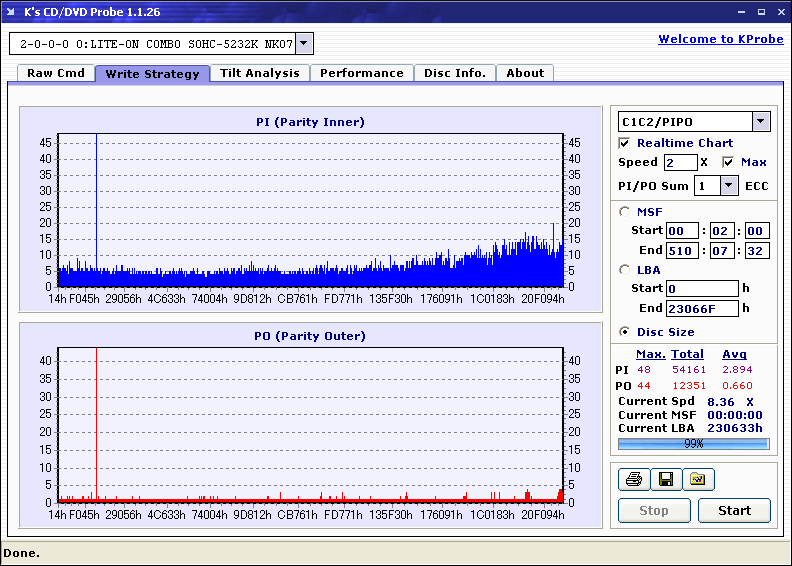The height and width of the screenshot is (566, 792).
Task: Click the application icon in title bar
Action: pos(11,11)
